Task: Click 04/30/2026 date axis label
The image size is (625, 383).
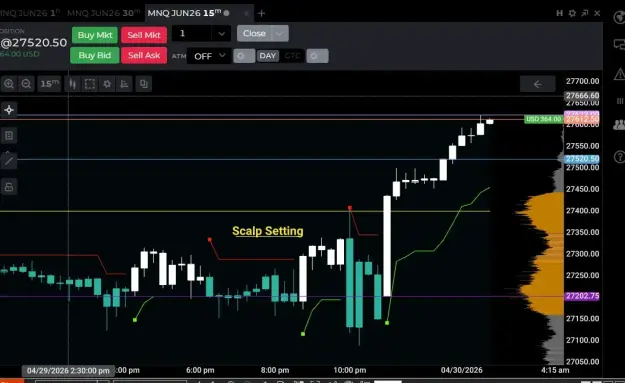Action: 462,370
